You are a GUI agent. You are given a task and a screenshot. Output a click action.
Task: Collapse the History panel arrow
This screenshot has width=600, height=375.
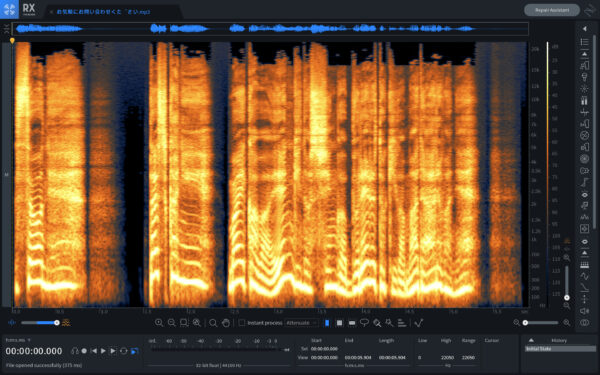(x=531, y=340)
